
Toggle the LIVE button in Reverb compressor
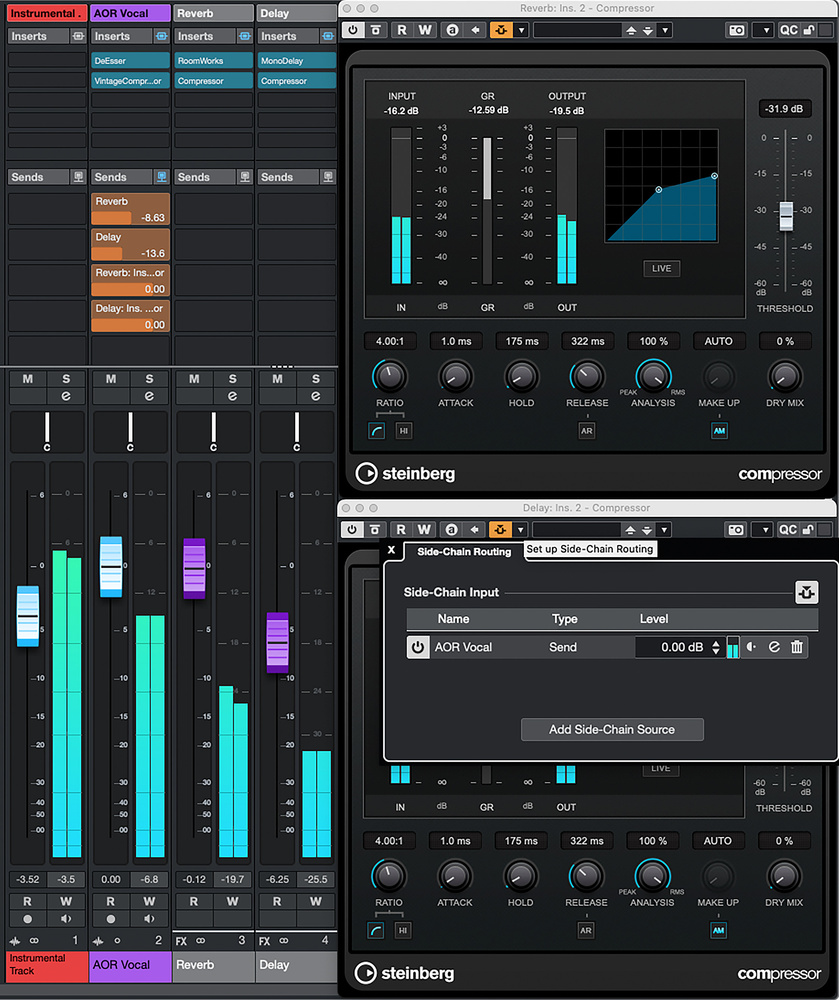(661, 268)
